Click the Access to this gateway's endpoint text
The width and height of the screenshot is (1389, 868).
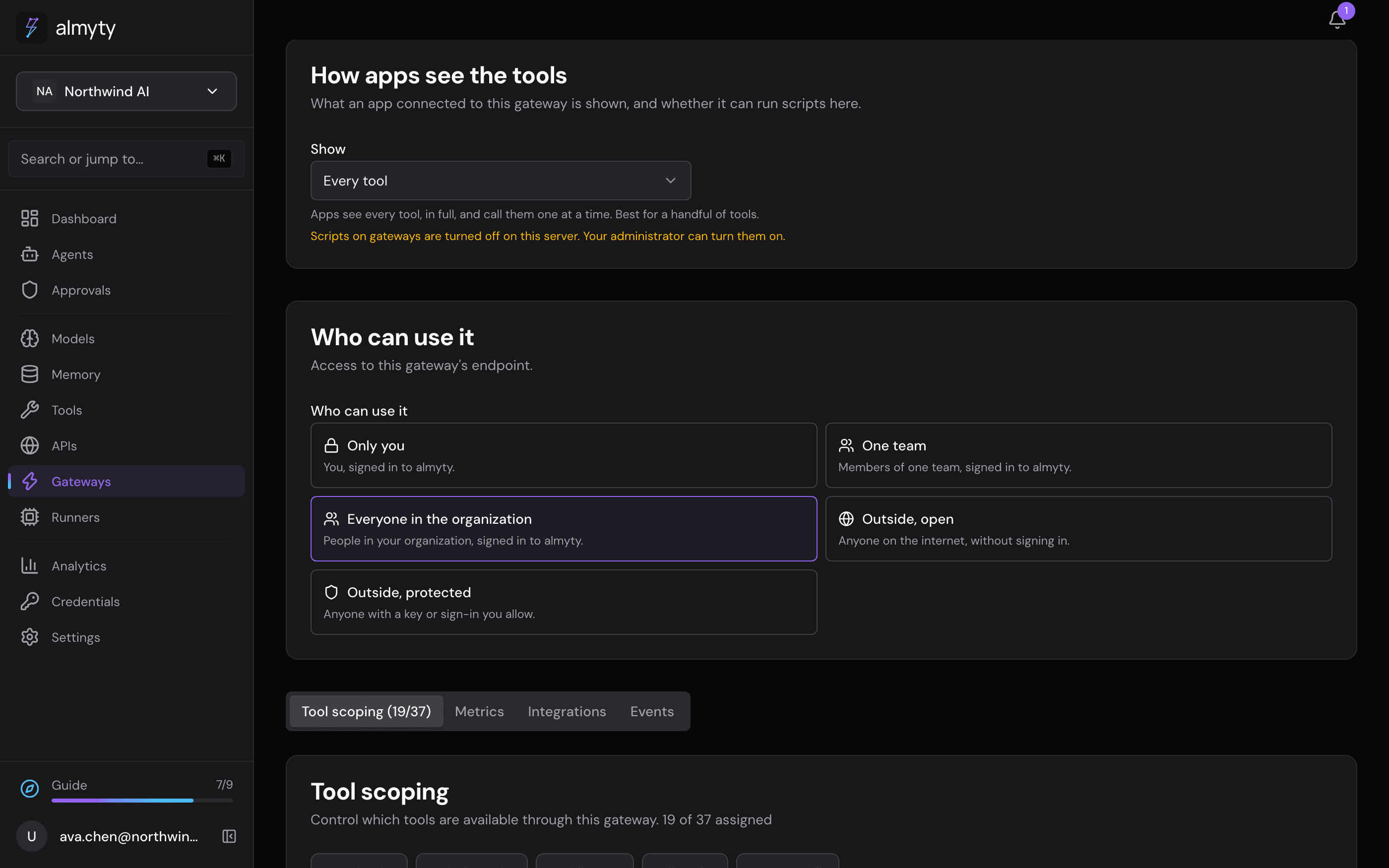point(421,365)
